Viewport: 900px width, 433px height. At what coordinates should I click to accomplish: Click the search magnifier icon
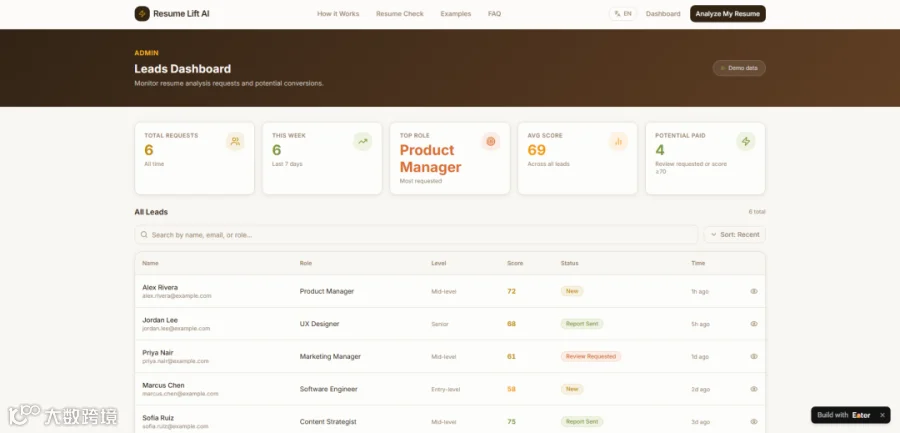click(x=144, y=235)
